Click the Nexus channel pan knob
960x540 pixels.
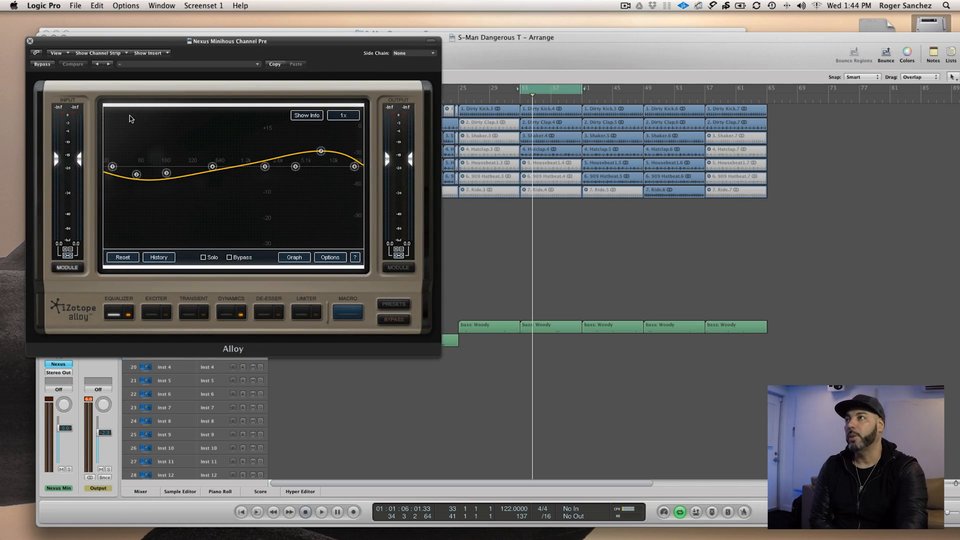pos(64,404)
